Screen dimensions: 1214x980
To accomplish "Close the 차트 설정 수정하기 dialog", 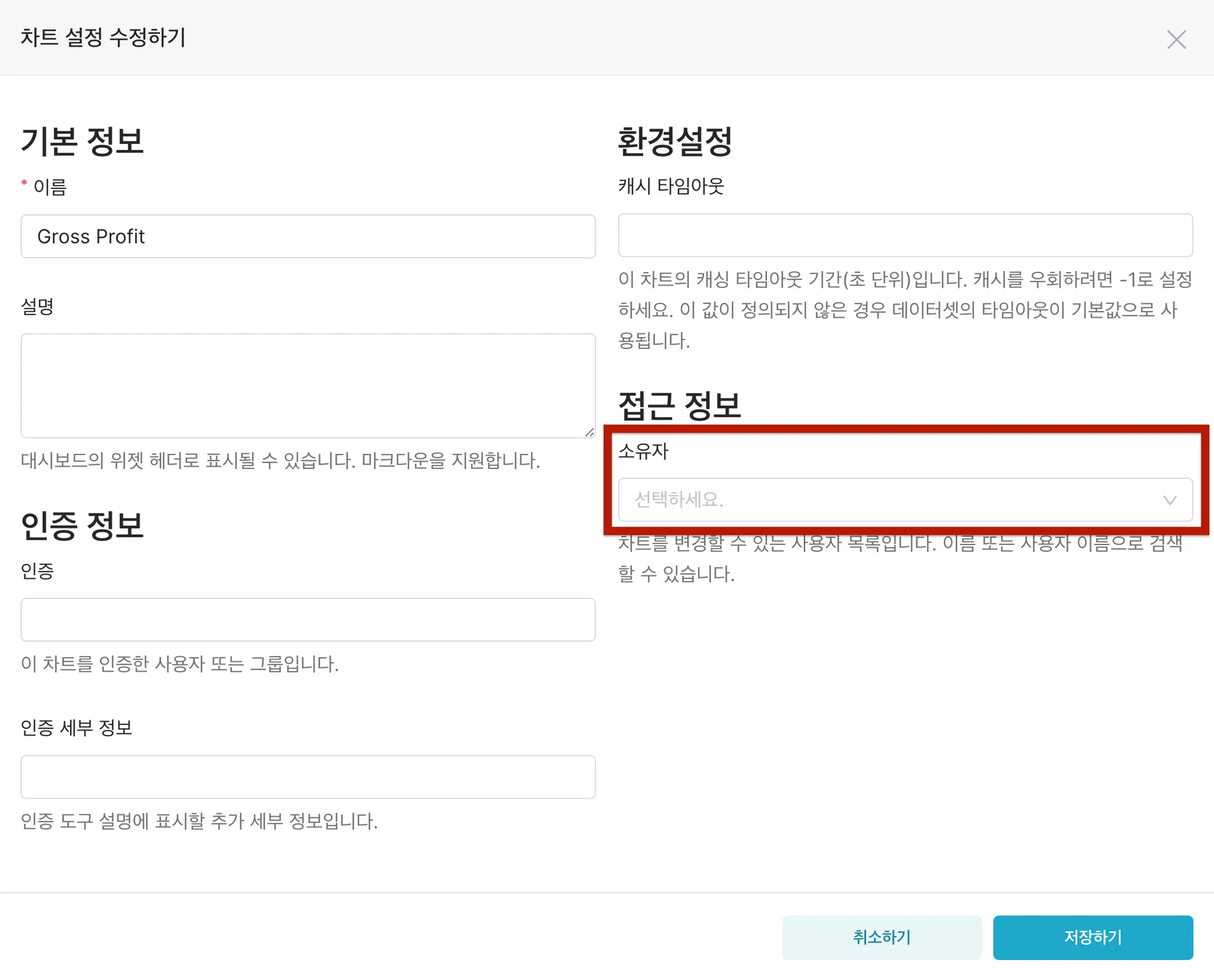I will click(1176, 40).
